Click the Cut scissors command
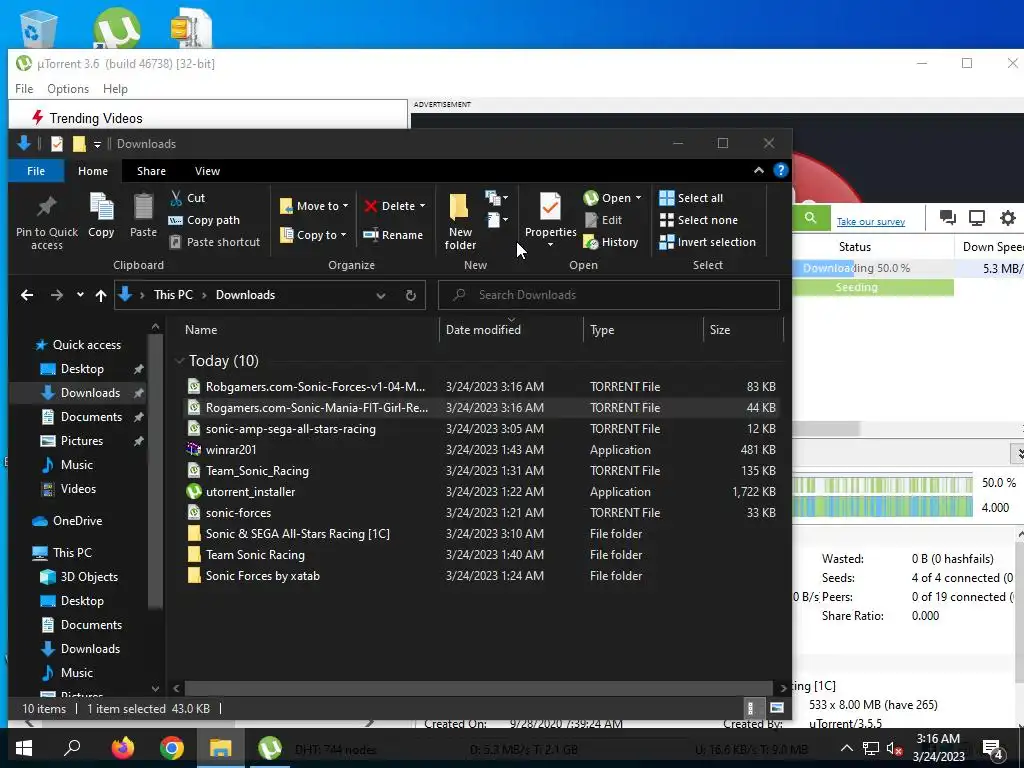The width and height of the screenshot is (1024, 768). click(x=187, y=198)
